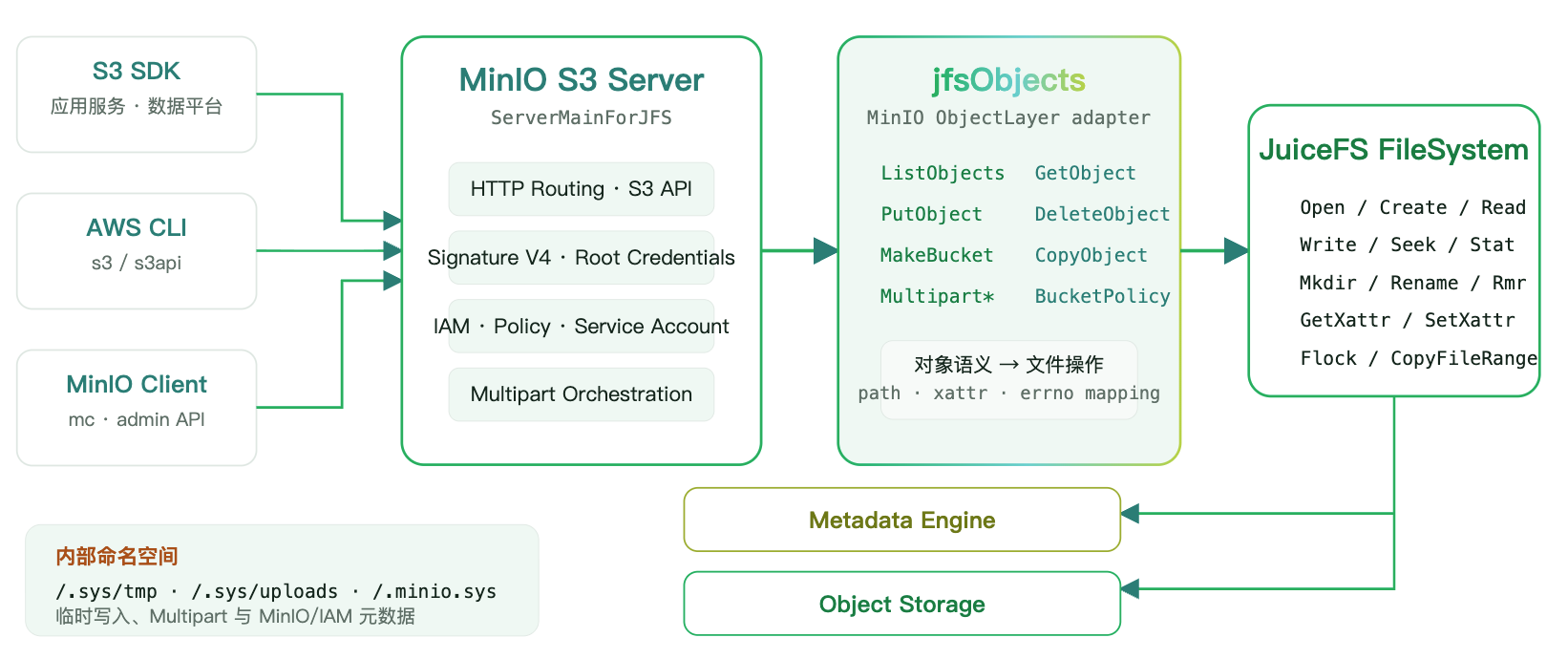Click the Metadata Engine box

(x=902, y=520)
